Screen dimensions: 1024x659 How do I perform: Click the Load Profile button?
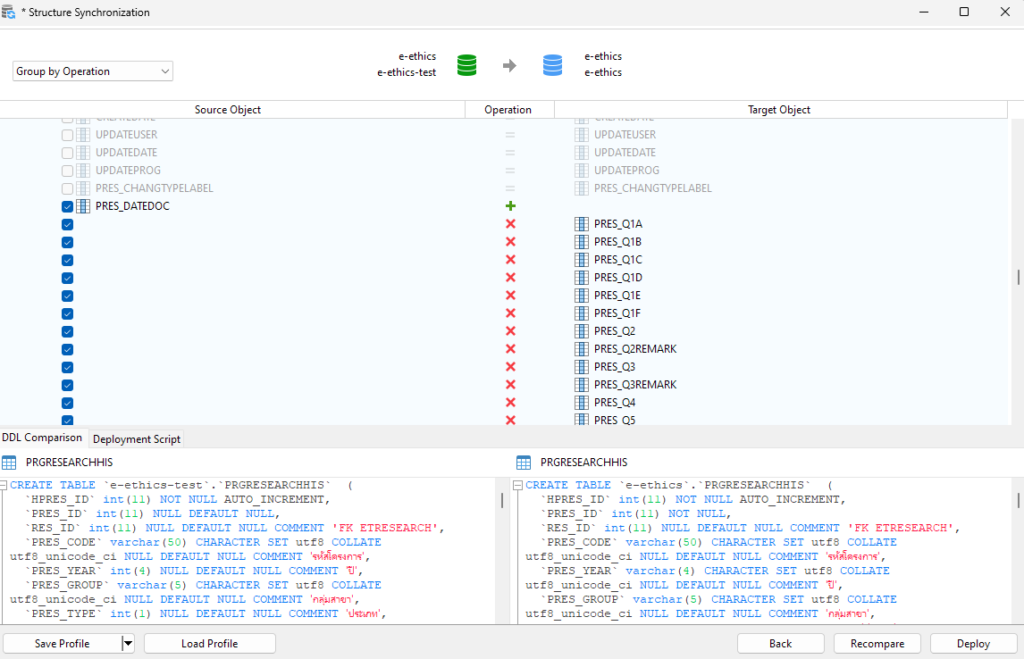(209, 644)
